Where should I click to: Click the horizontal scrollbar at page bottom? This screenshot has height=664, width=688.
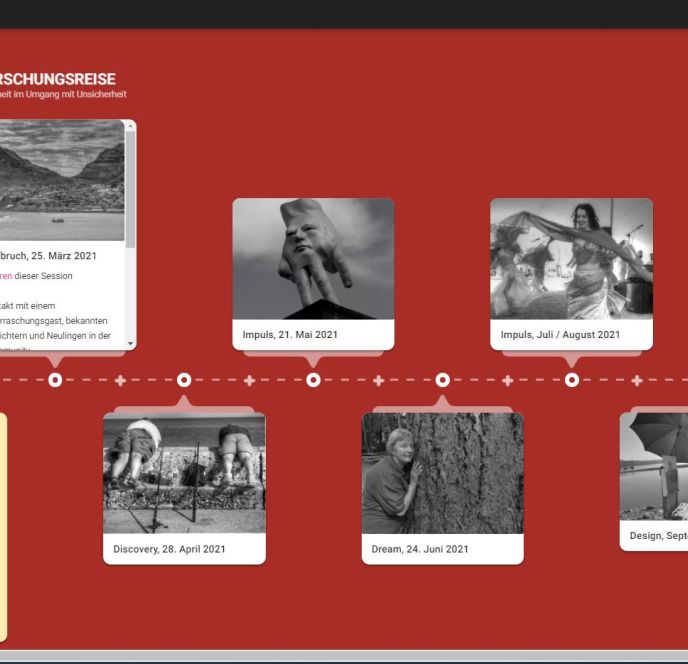pos(344,656)
